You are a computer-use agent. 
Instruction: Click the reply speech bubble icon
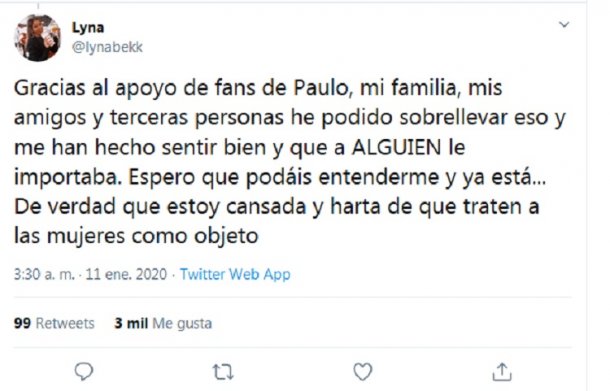(x=84, y=371)
